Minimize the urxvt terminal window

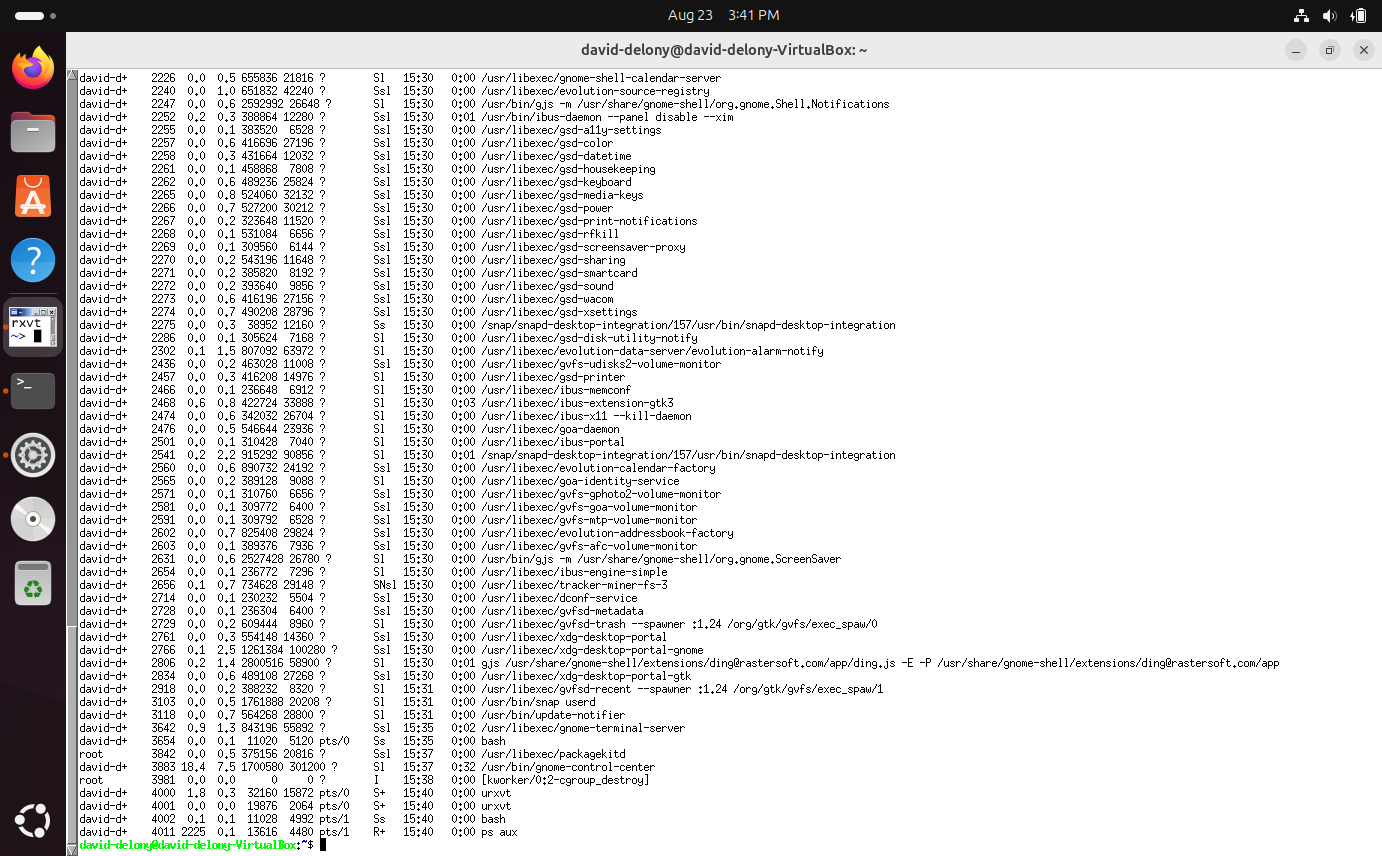click(x=1296, y=50)
